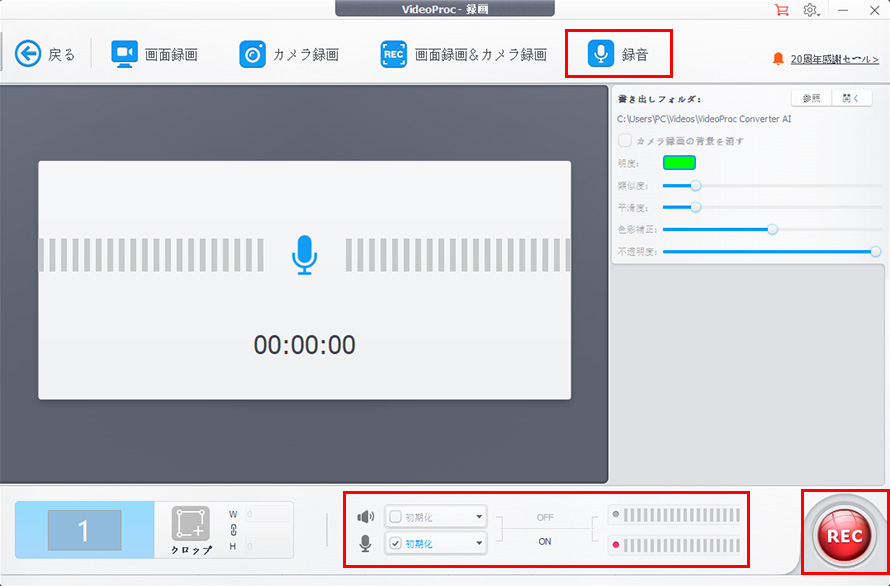This screenshot has width=890, height=586.
Task: Click the back arrow icon (戻る)
Action: pos(28,54)
